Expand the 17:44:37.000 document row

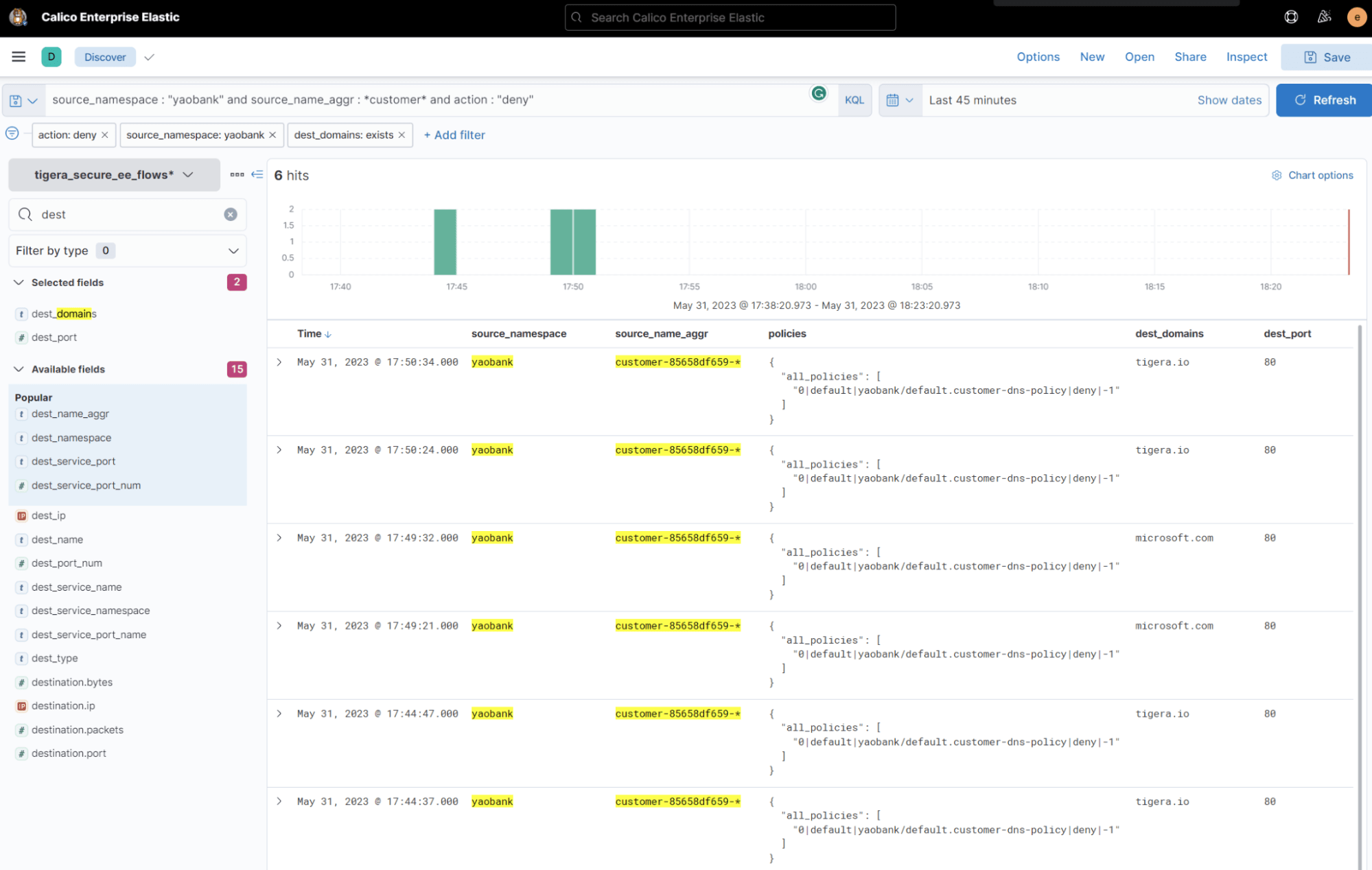click(x=279, y=801)
